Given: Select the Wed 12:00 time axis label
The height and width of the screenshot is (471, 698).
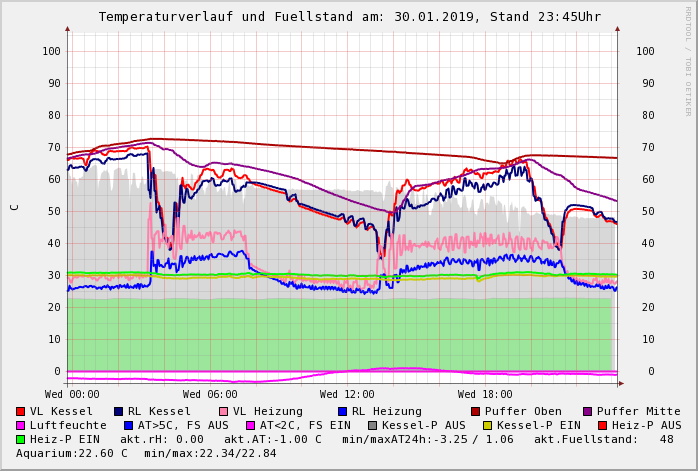Looking at the screenshot, I should (x=347, y=395).
